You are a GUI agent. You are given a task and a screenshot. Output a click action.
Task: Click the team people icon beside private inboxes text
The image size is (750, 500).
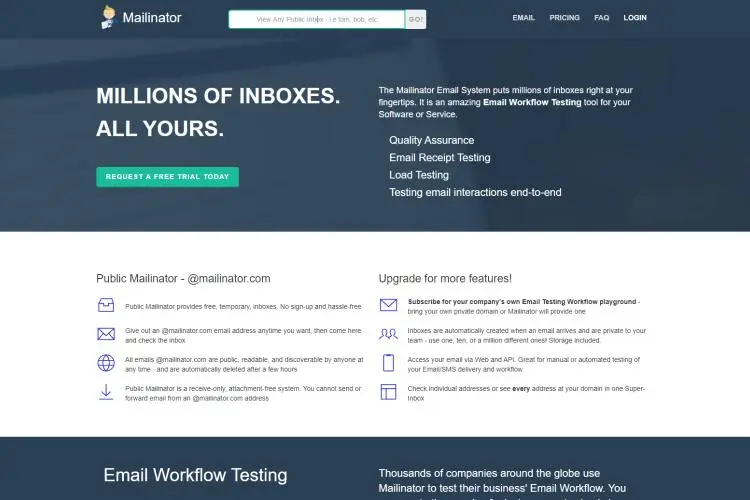coord(388,334)
